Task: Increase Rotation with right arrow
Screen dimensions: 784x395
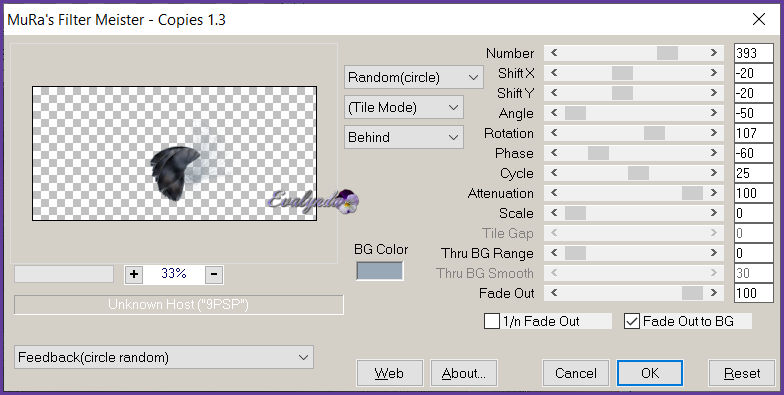Action: tap(714, 133)
